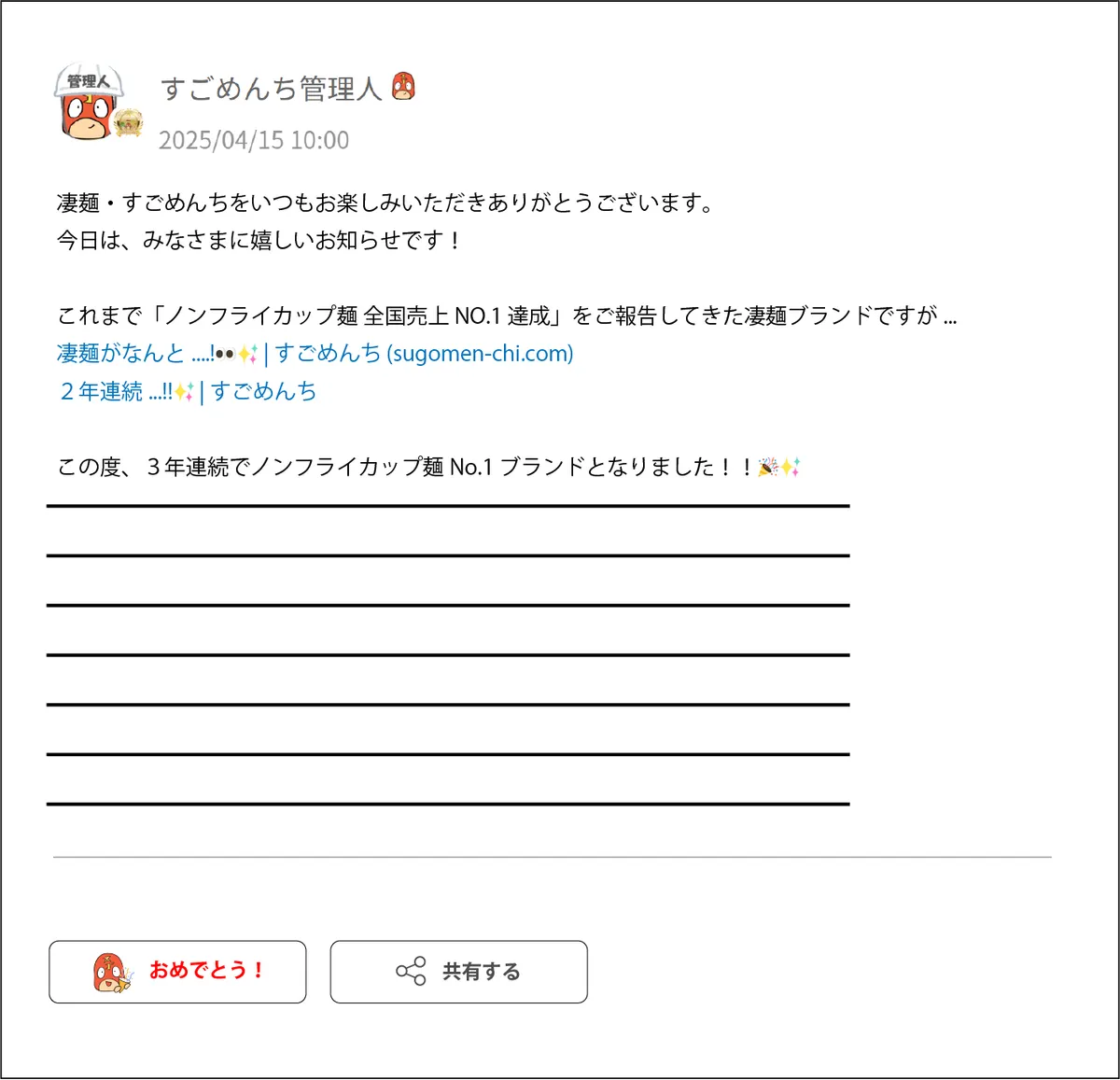This screenshot has height=1080, width=1120.
Task: Click the ３年連続 No.1 ブランド announcement line
Action: tap(428, 467)
